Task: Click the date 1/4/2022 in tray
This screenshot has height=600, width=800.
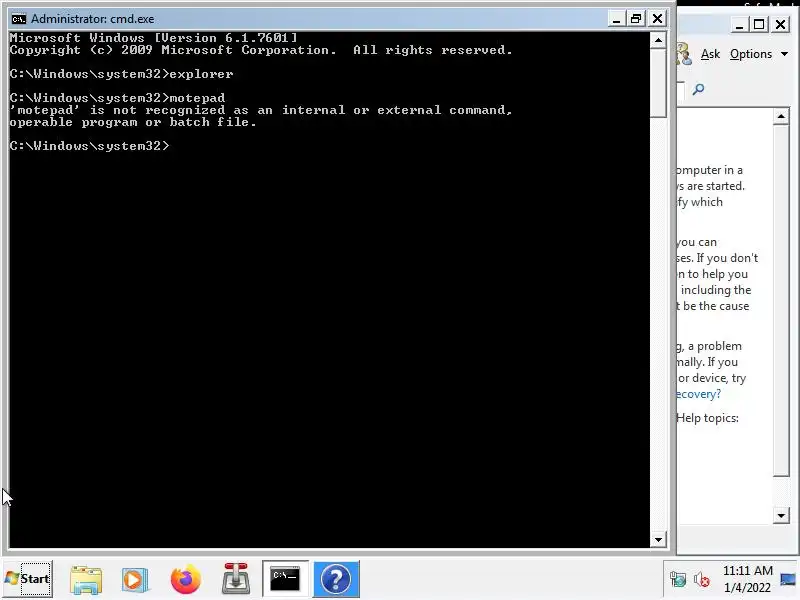Action: 747,587
